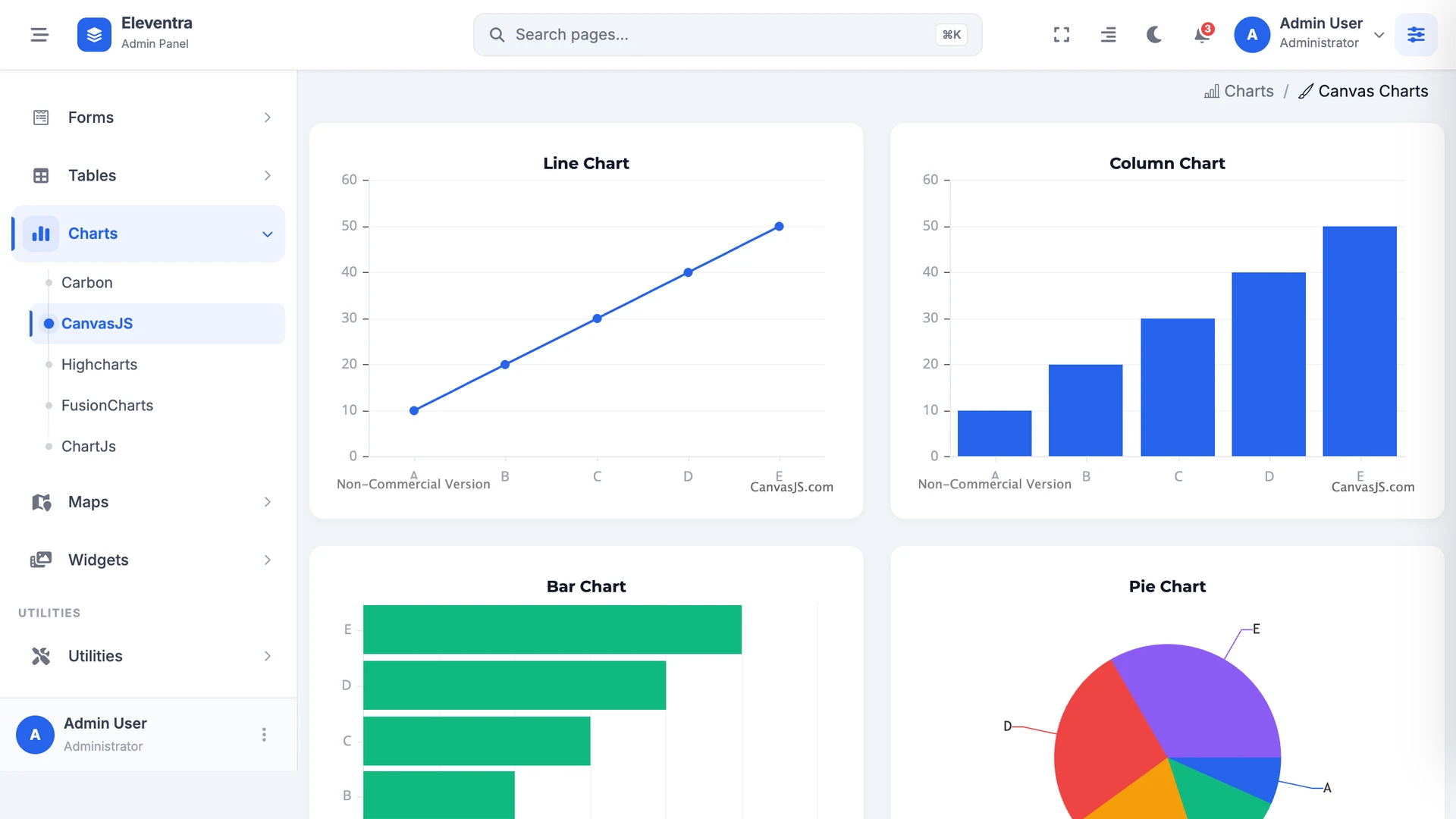Image resolution: width=1456 pixels, height=819 pixels.
Task: Open sidebar footer three-dot user menu
Action: point(264,735)
